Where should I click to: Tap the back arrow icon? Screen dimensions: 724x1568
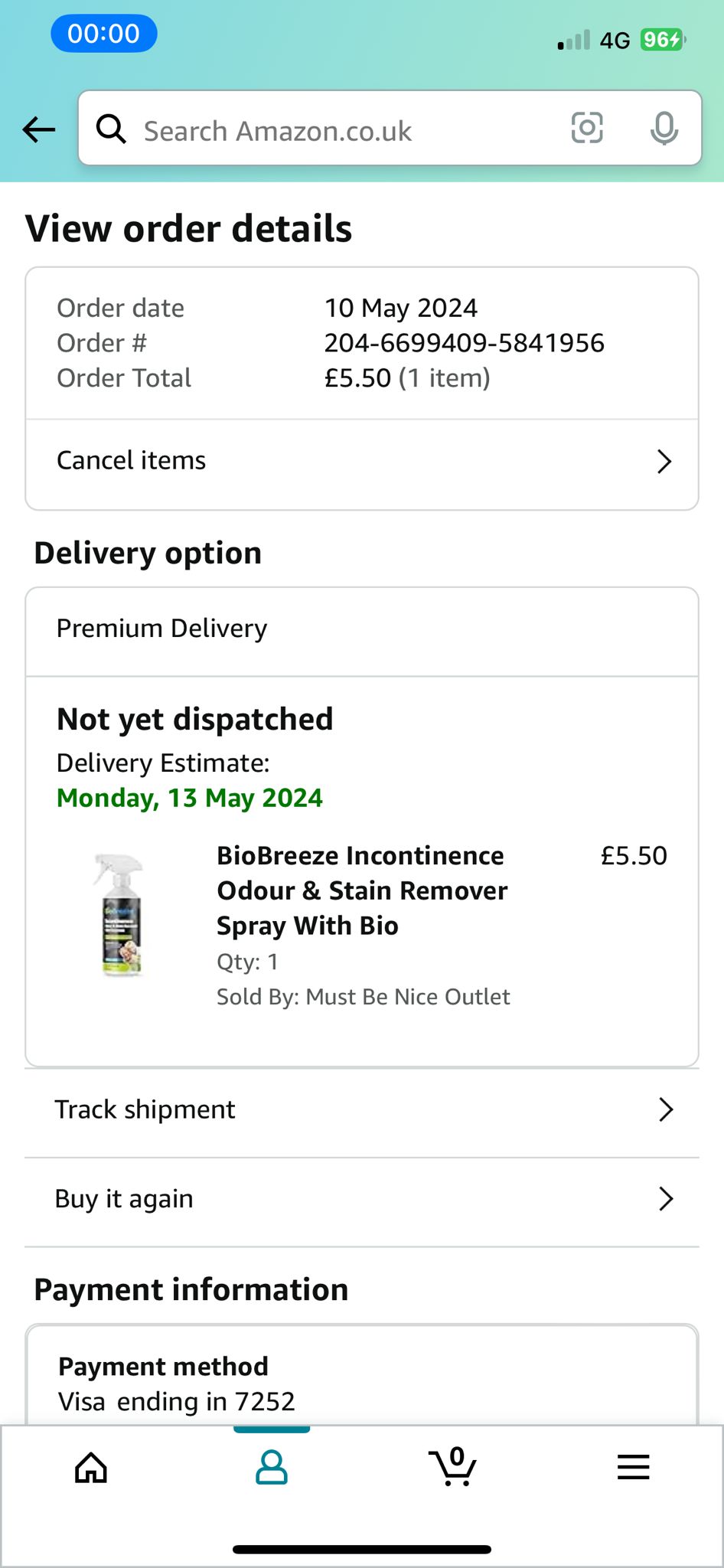[38, 129]
